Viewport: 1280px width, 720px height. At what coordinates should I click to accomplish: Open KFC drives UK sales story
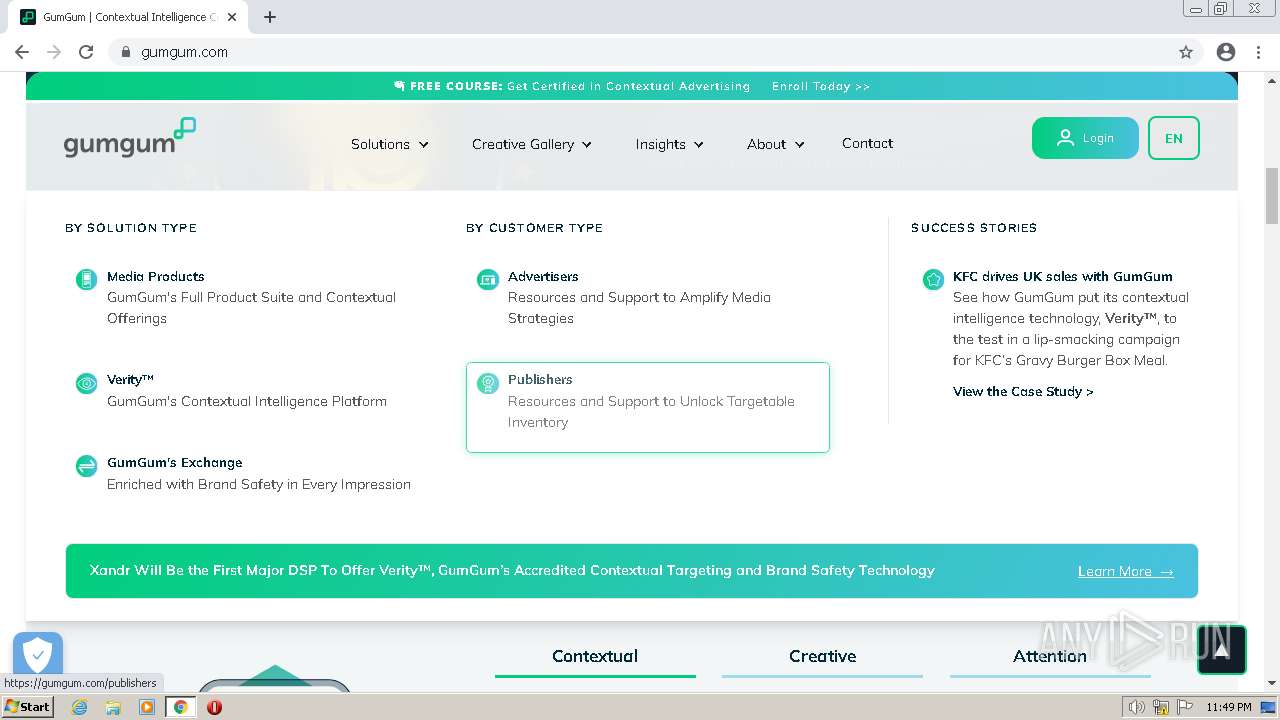pos(1063,276)
